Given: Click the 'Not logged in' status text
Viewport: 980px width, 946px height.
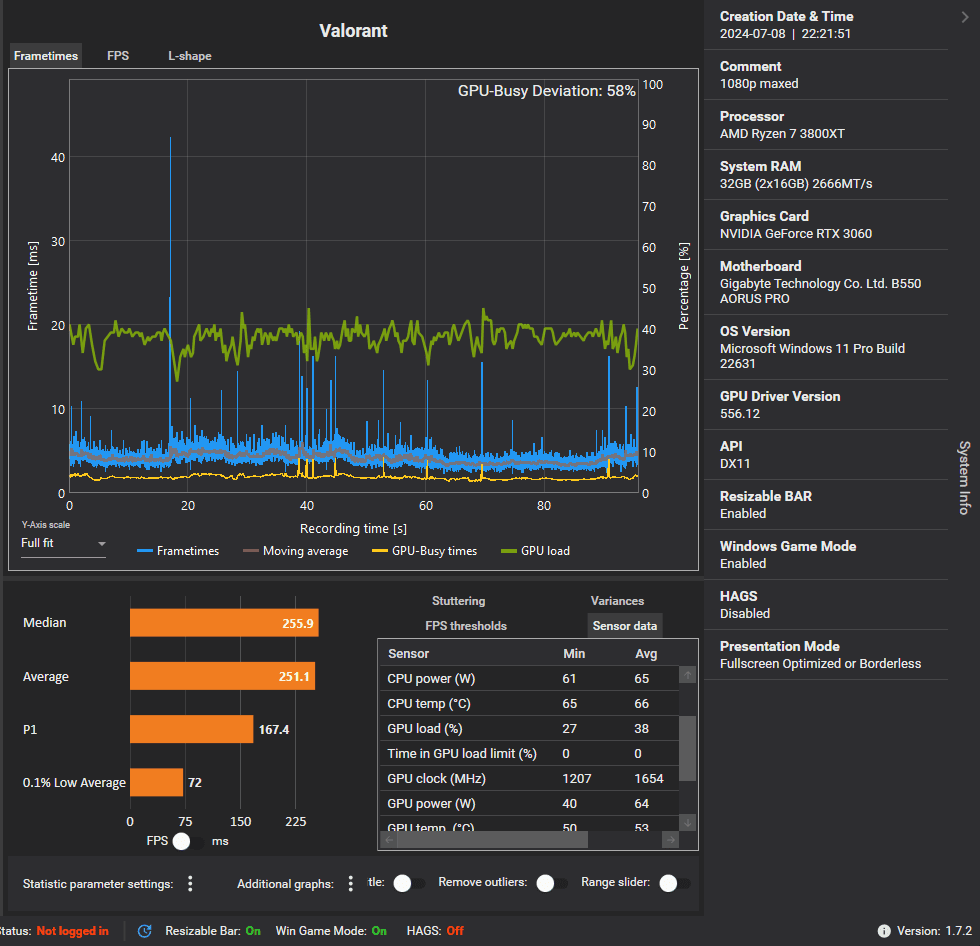Looking at the screenshot, I should pyautogui.click(x=72, y=931).
